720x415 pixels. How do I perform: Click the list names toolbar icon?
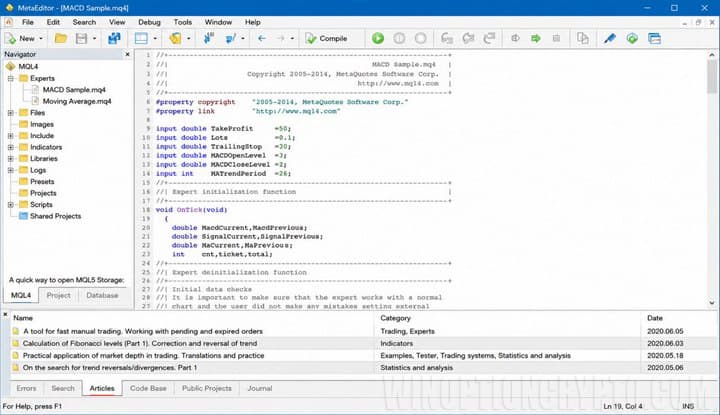209,39
